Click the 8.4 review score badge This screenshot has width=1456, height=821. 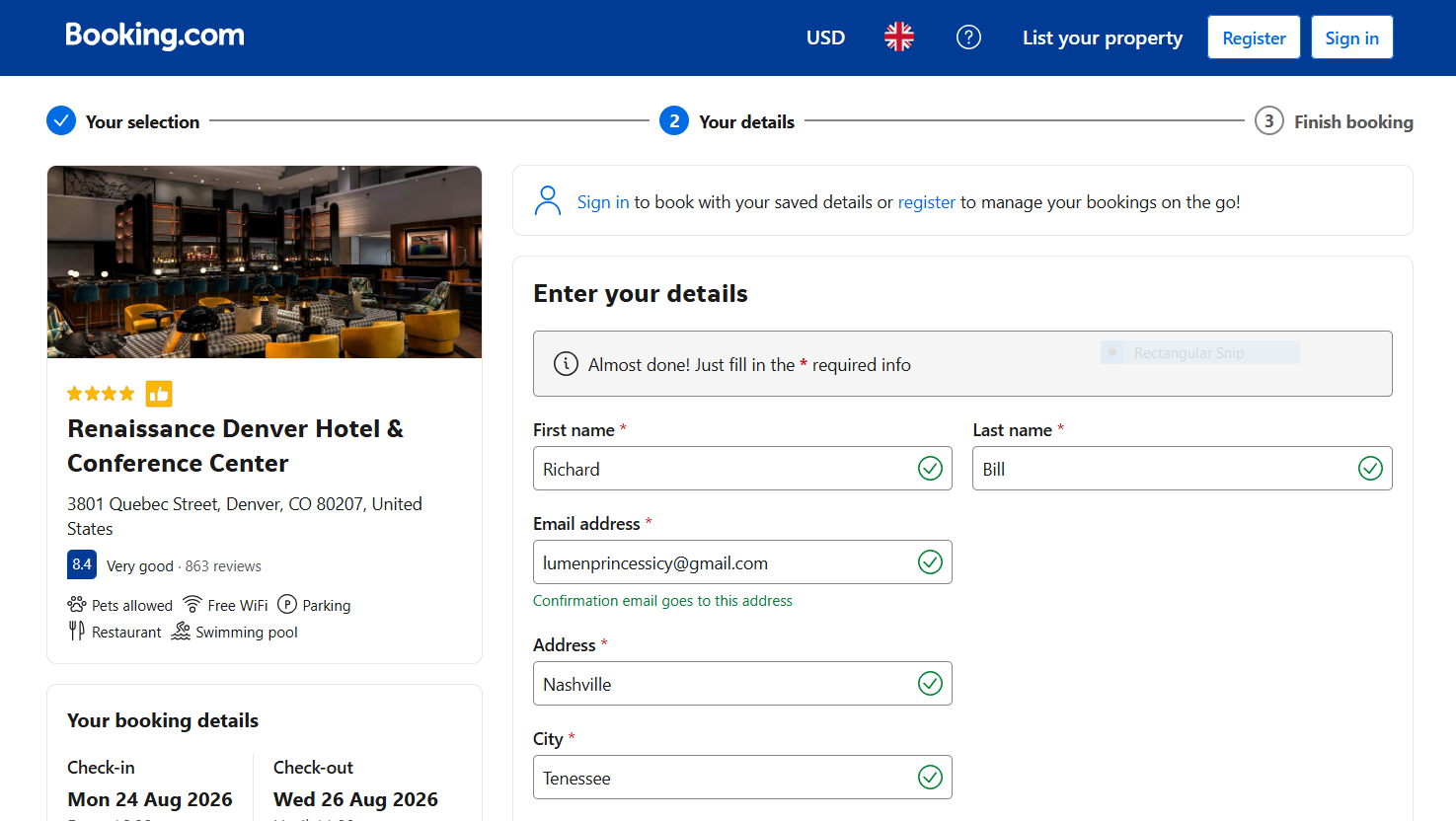click(x=82, y=564)
